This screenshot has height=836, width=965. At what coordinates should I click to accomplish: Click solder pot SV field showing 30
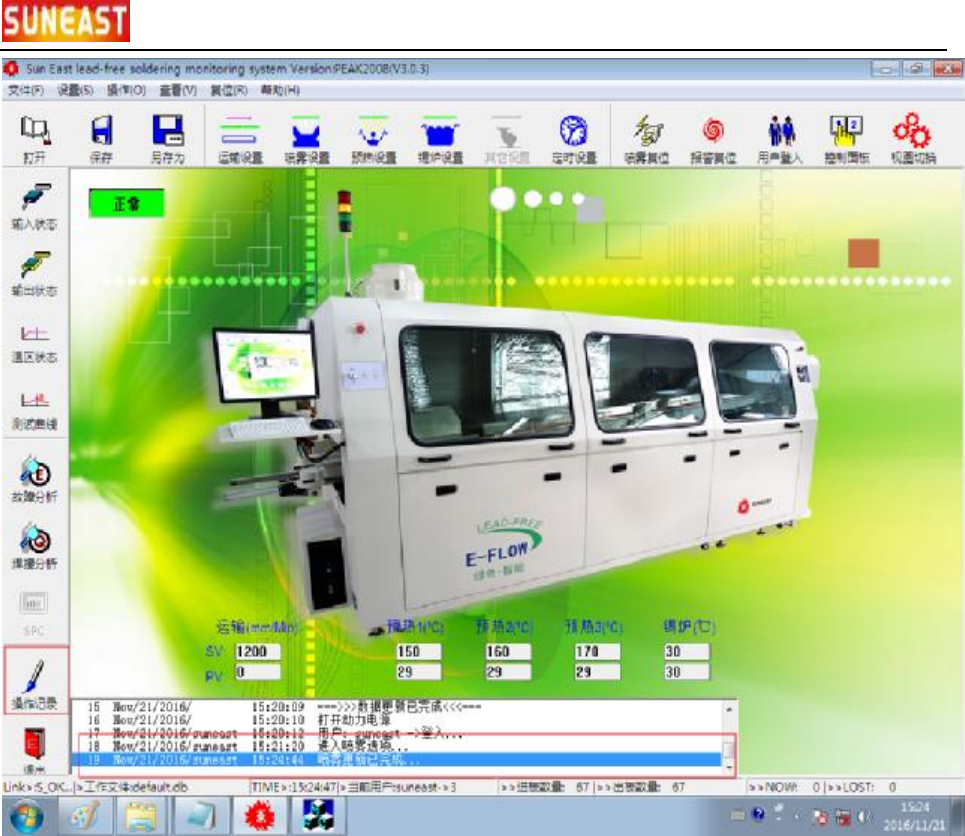tap(686, 651)
